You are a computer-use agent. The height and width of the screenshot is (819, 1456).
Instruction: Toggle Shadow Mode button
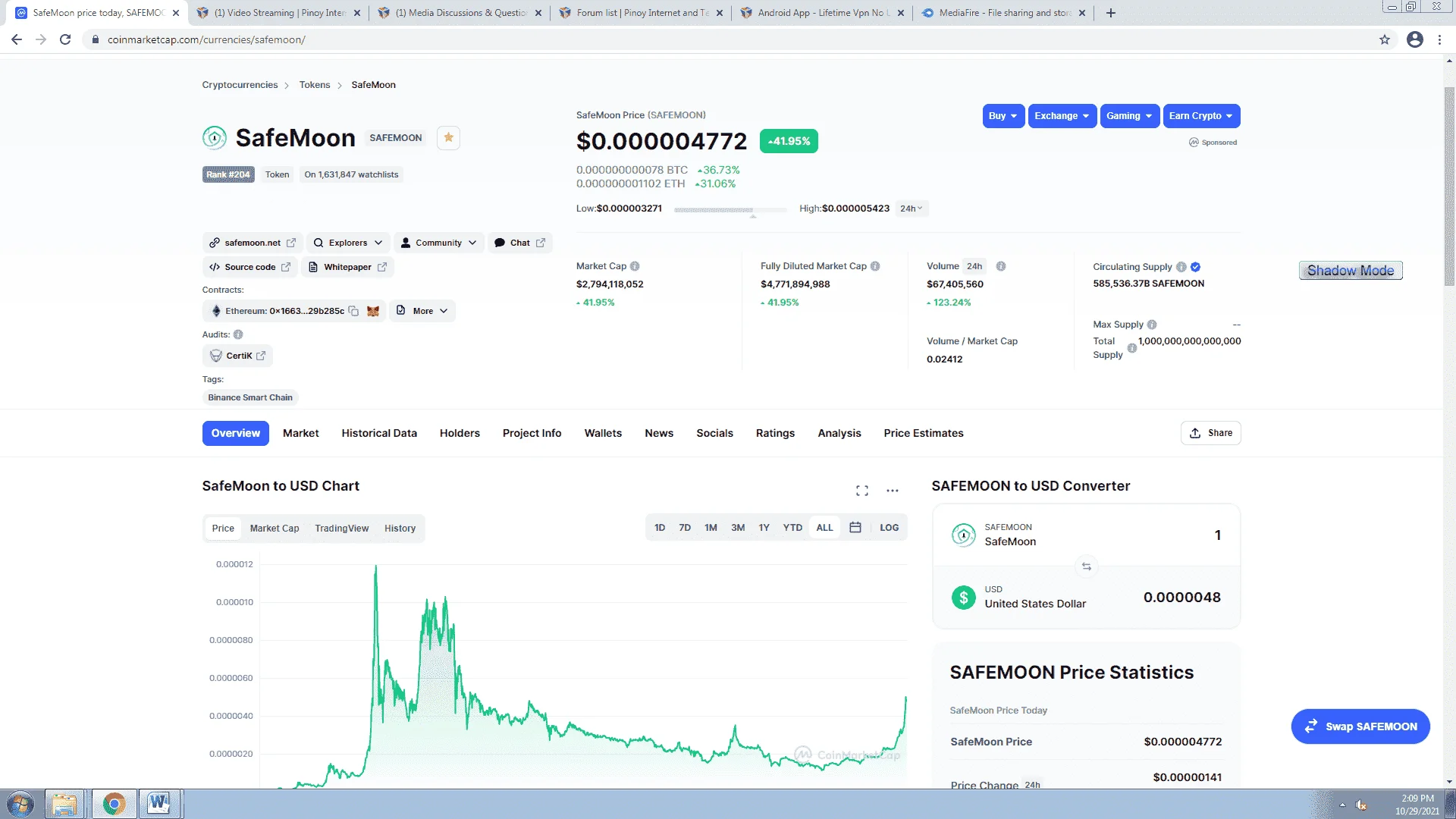[x=1351, y=271]
